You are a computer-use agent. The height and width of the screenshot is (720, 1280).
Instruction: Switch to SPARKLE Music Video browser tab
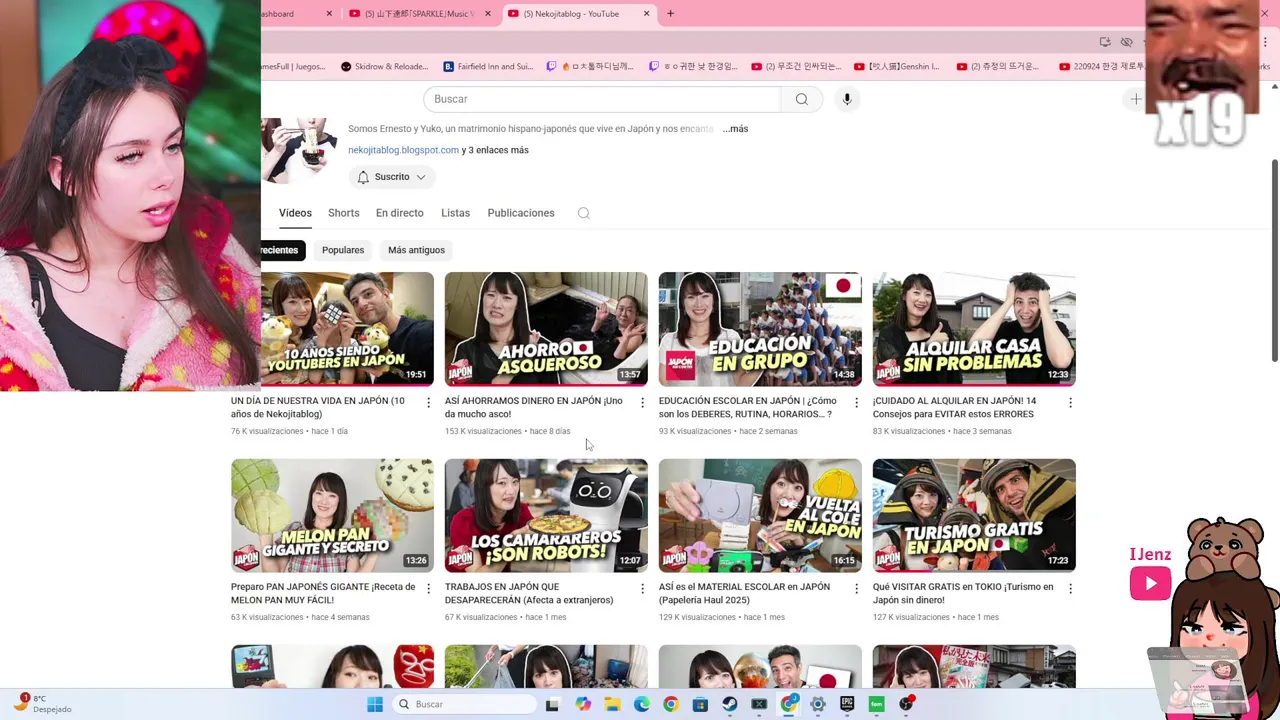click(x=418, y=14)
